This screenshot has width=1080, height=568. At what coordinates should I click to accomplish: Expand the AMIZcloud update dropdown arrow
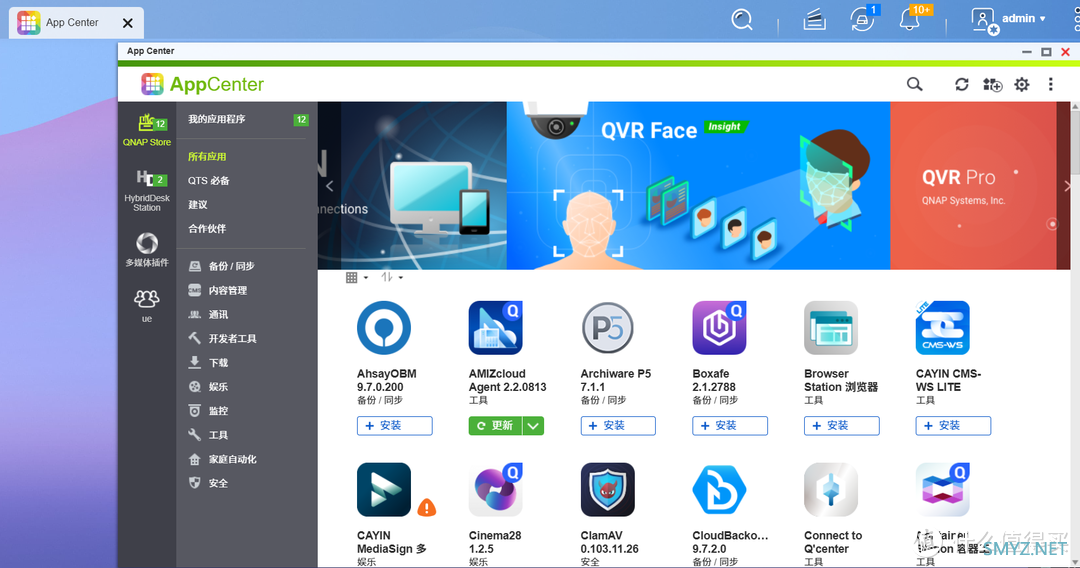click(x=533, y=426)
